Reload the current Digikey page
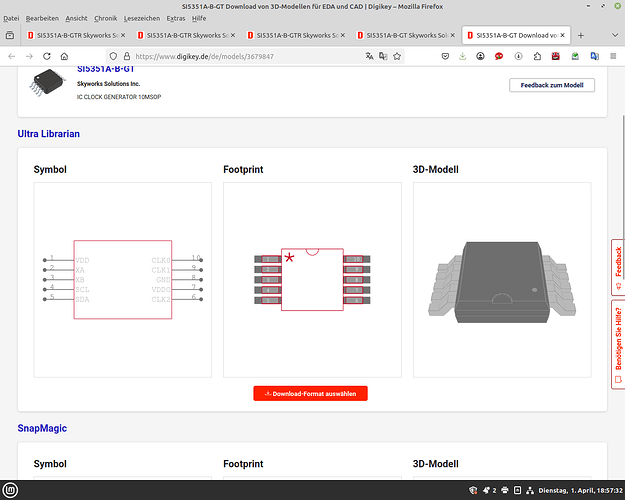Image resolution: width=625 pixels, height=500 pixels. [x=47, y=56]
